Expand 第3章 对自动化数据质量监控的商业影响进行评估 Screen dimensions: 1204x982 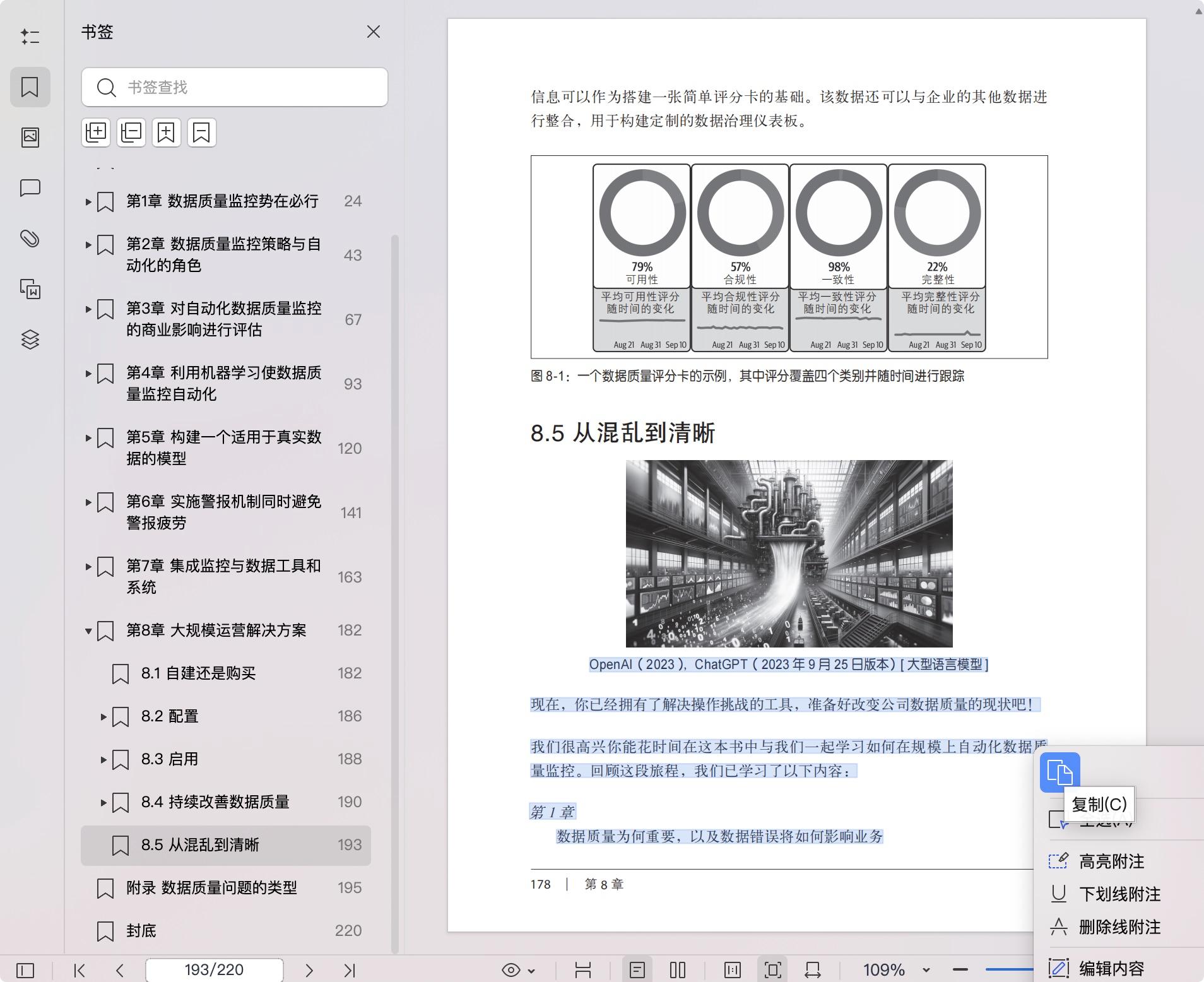click(x=88, y=309)
